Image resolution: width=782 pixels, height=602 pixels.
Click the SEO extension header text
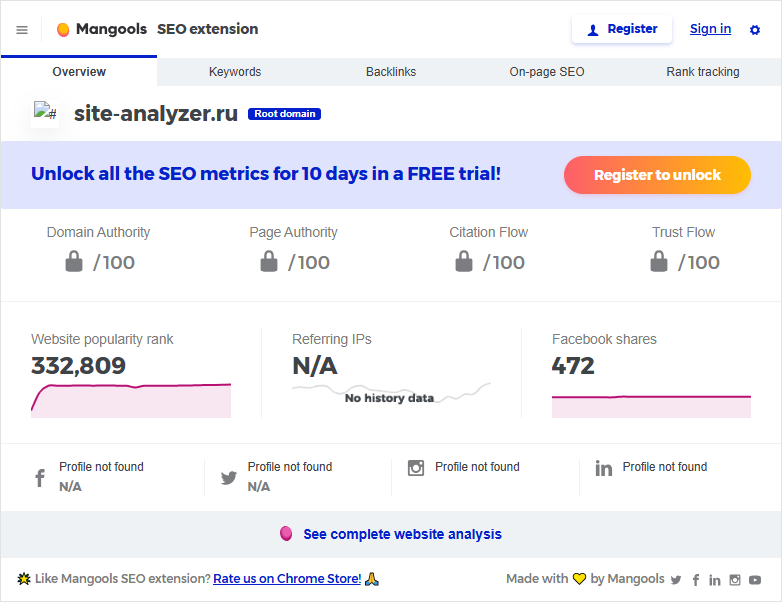pyautogui.click(x=207, y=29)
